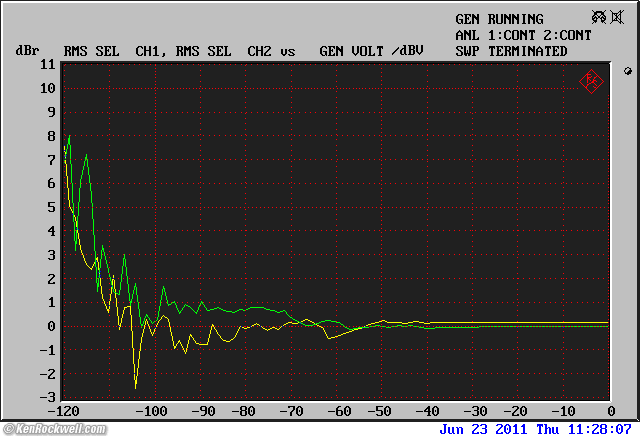Click the SWP TERMINATED sweep status
The width and height of the screenshot is (640, 436).
pyautogui.click(x=511, y=51)
